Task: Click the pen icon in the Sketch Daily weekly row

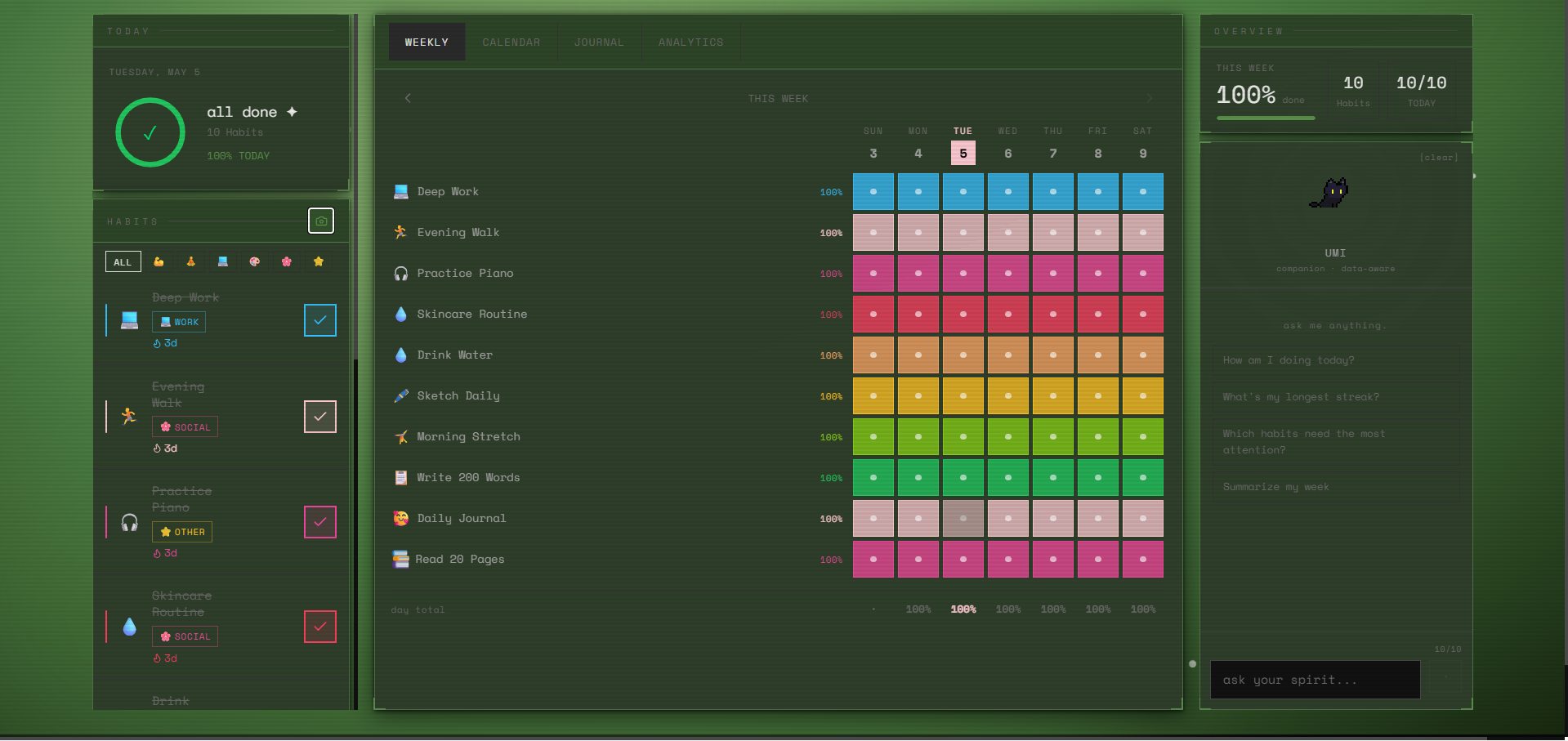Action: pos(400,395)
